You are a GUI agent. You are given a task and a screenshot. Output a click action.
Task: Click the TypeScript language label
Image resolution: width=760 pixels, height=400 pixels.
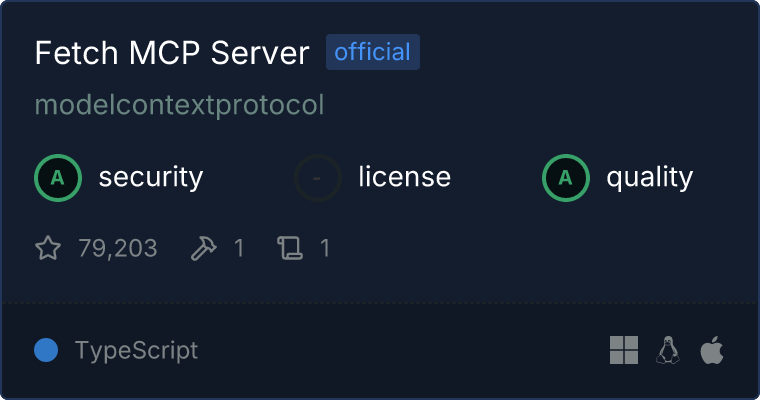pyautogui.click(x=136, y=351)
